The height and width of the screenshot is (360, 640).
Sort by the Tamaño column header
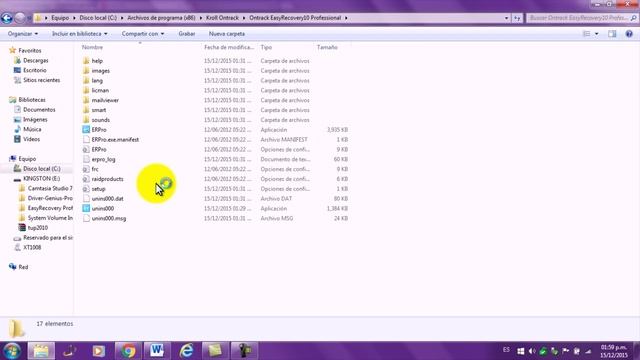(x=327, y=47)
